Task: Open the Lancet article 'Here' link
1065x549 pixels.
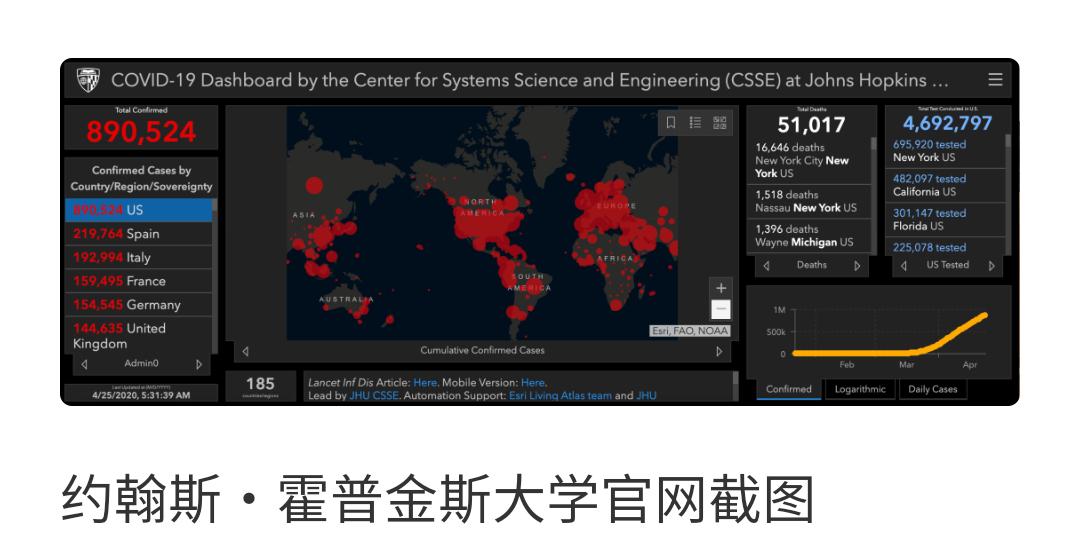Action: click(x=425, y=383)
